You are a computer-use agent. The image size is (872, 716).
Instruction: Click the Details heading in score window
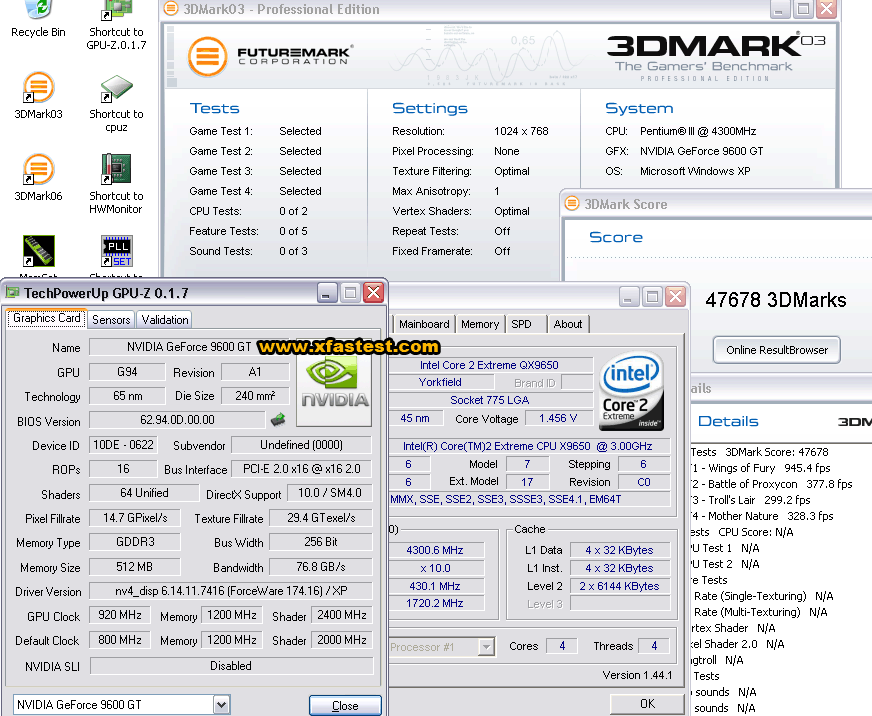pos(728,421)
